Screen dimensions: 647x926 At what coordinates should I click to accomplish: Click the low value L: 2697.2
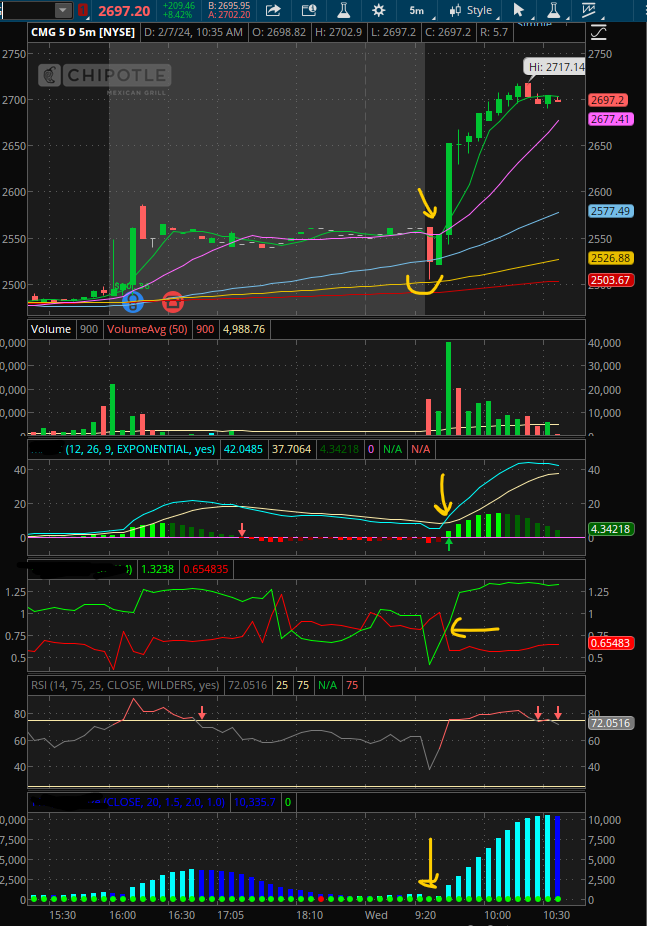393,32
